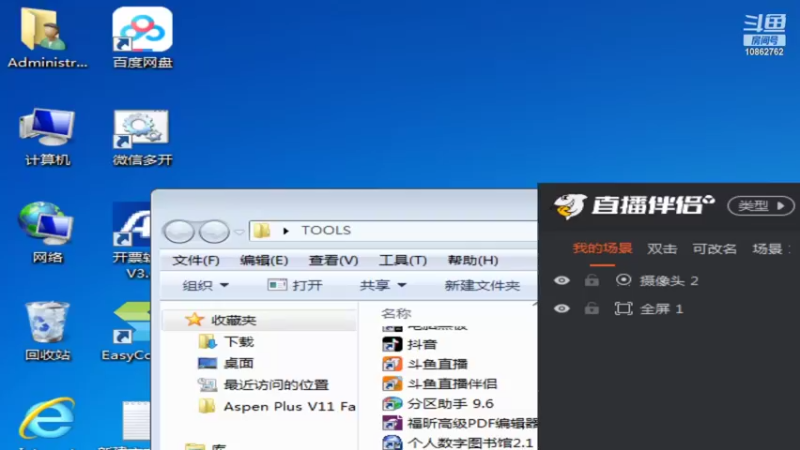Toggle visibility eye of 全屏 1
800x450 pixels.
coord(562,309)
